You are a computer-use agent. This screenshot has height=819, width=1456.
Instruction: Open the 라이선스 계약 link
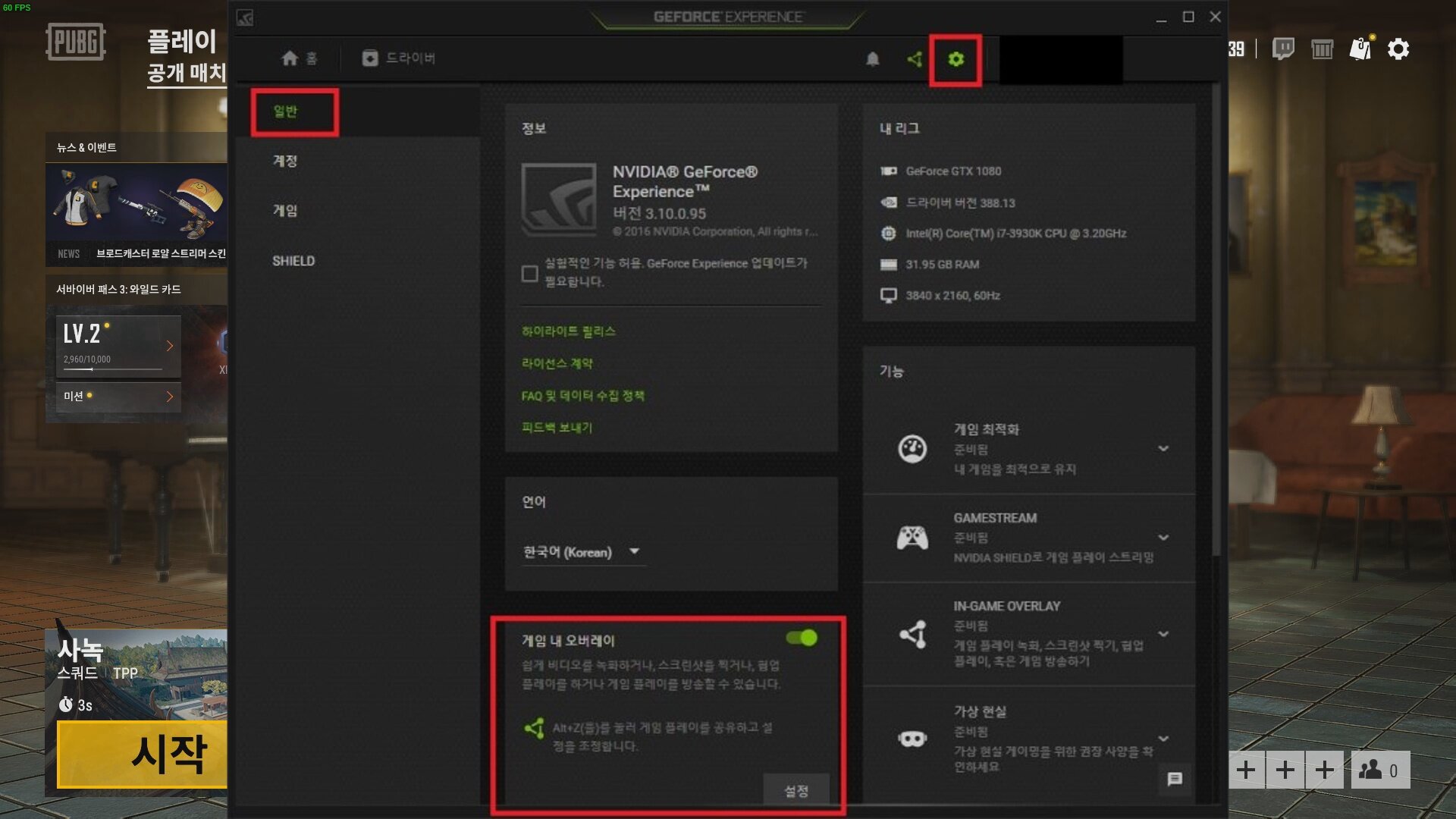(557, 363)
